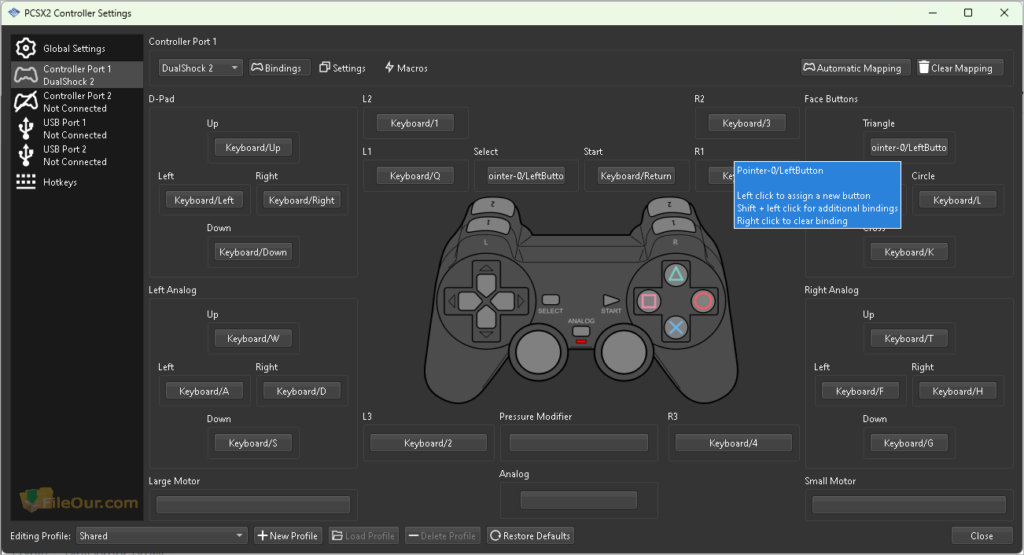Rebind Right Analog Up Keyboard/T button
Image resolution: width=1024 pixels, height=555 pixels.
(909, 338)
